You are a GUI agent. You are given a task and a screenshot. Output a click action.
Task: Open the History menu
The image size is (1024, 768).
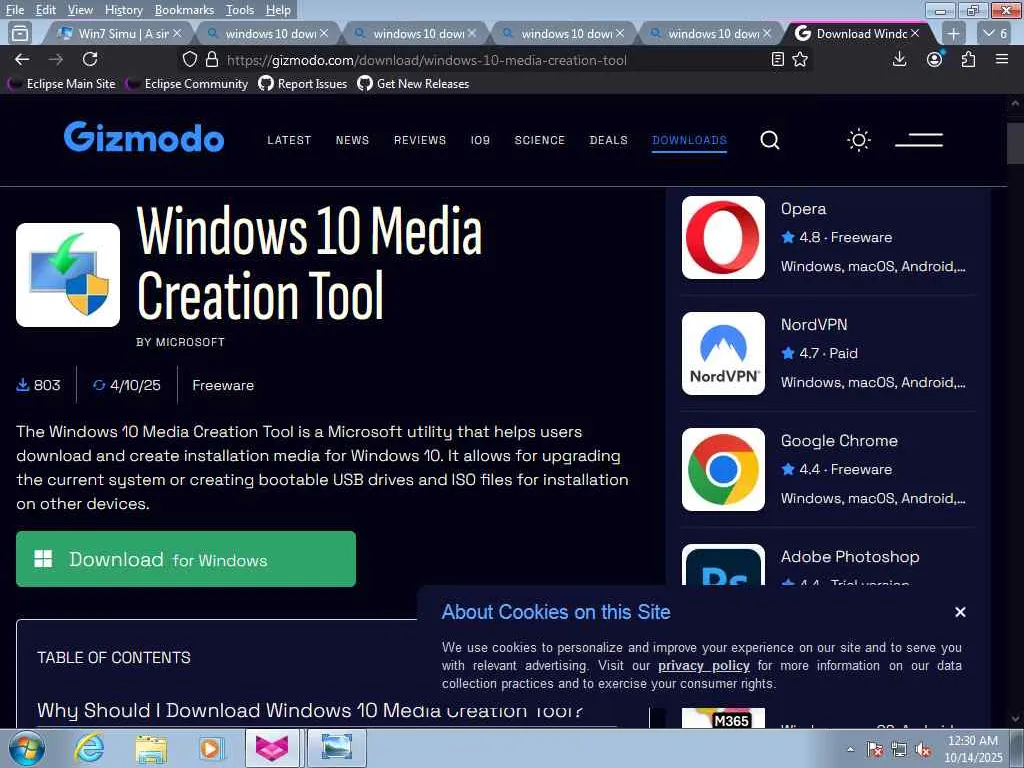coord(123,9)
